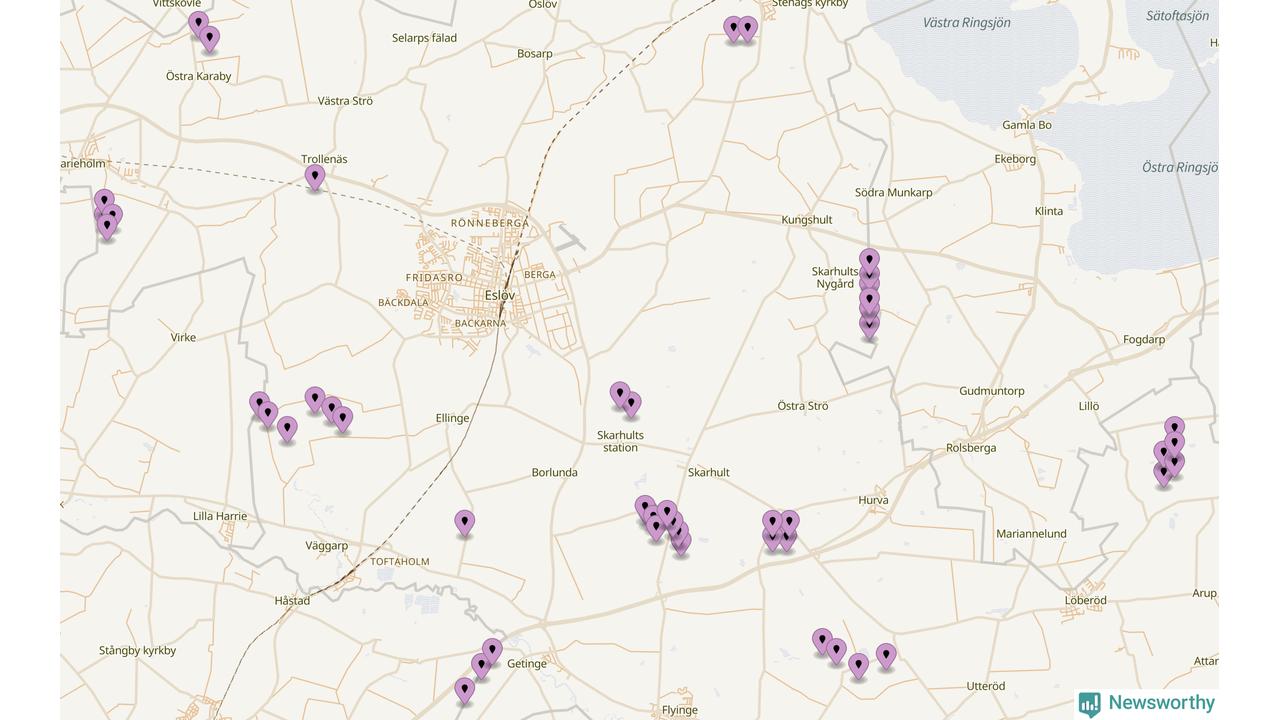
Task: Click the Lillö label
Action: point(1089,406)
